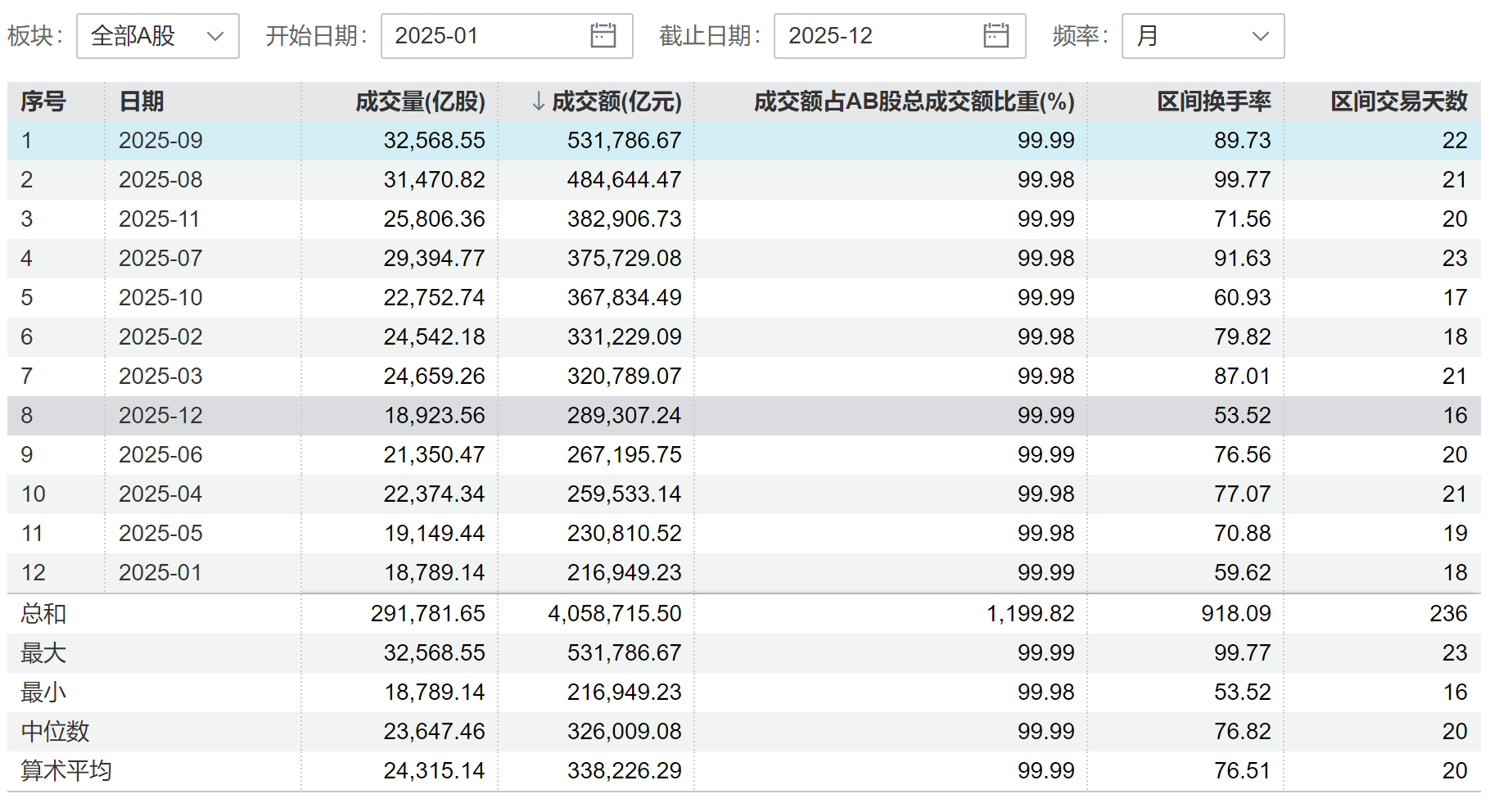Viewport: 1508px width, 812px height.
Task: Open the end date calendar icon
Action: [996, 36]
